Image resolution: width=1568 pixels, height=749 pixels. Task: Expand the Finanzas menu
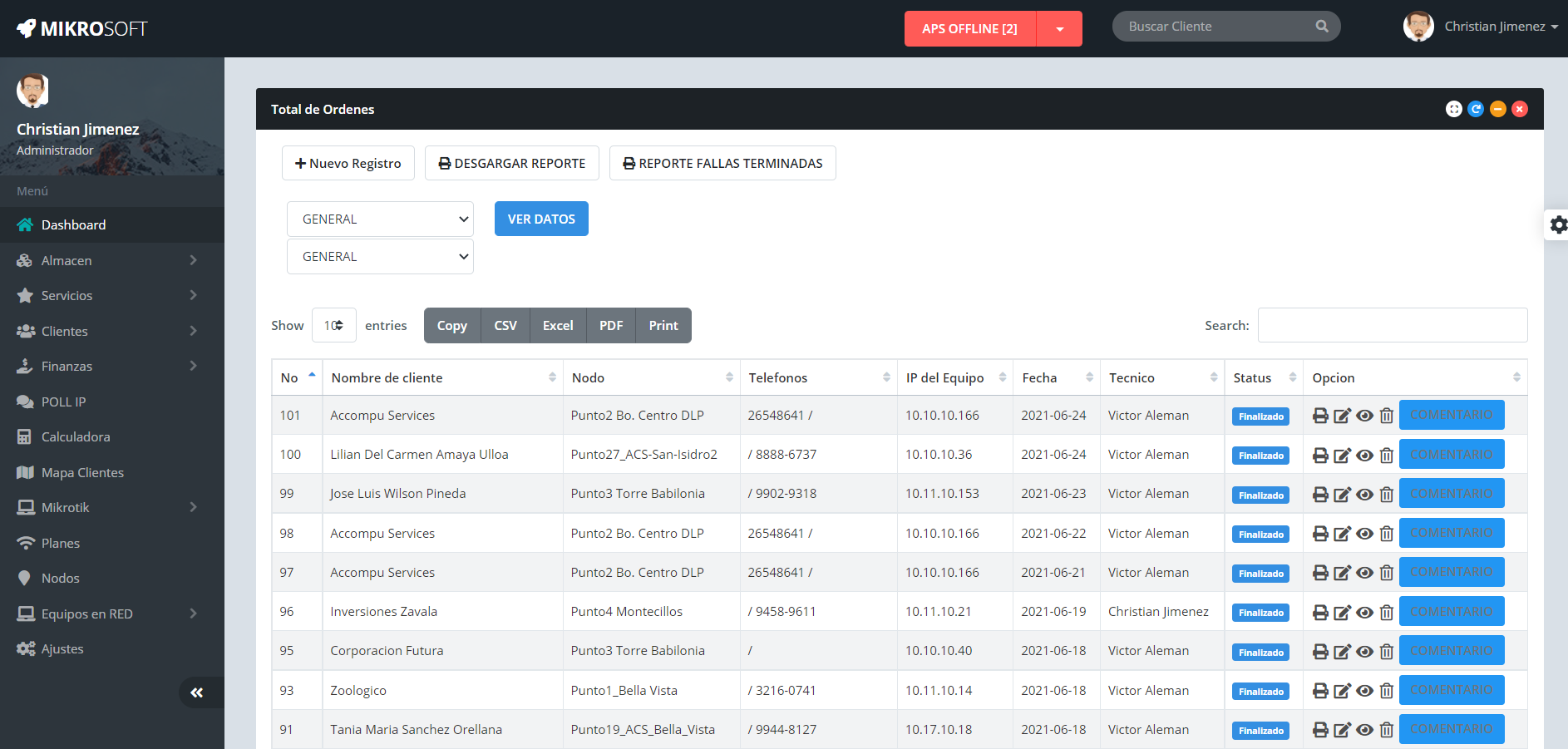tap(111, 367)
